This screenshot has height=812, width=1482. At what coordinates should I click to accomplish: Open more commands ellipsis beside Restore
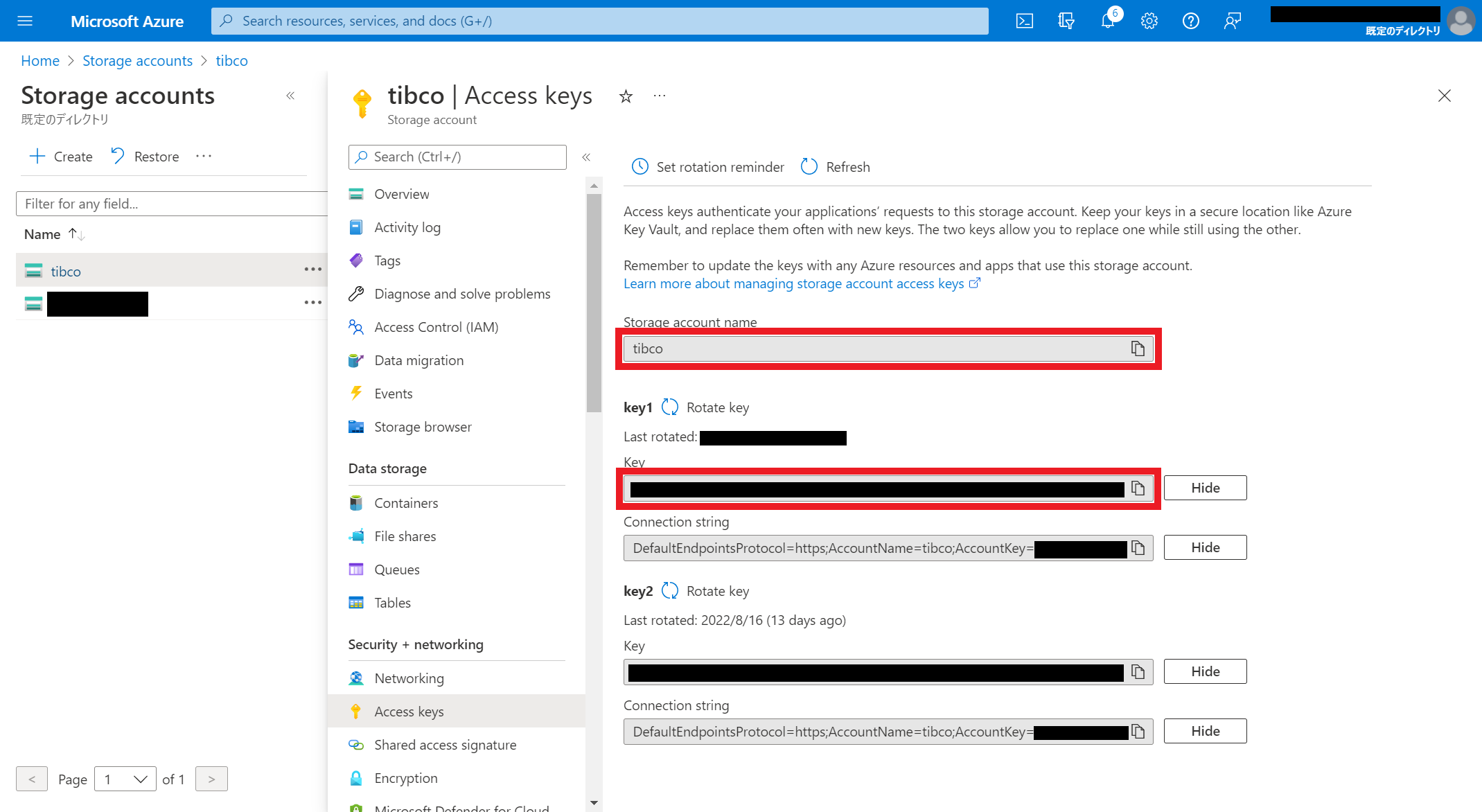point(204,157)
